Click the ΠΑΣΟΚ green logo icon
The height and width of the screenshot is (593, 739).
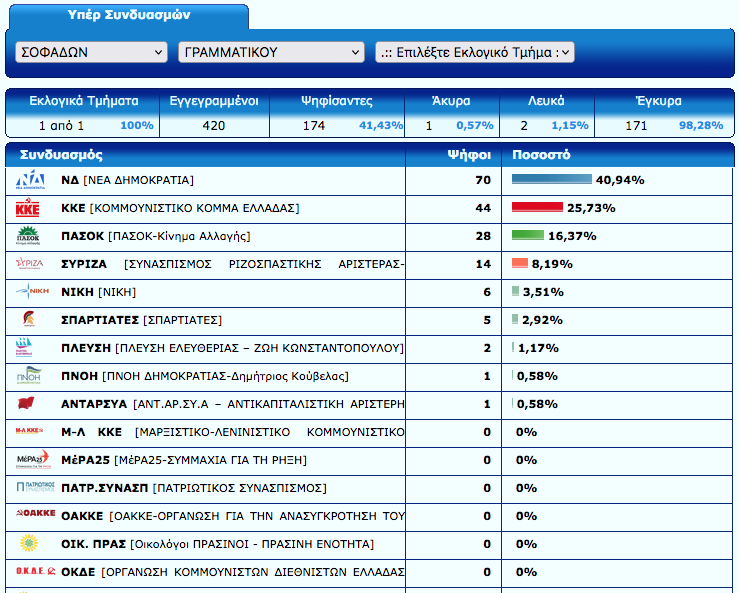click(x=27, y=236)
